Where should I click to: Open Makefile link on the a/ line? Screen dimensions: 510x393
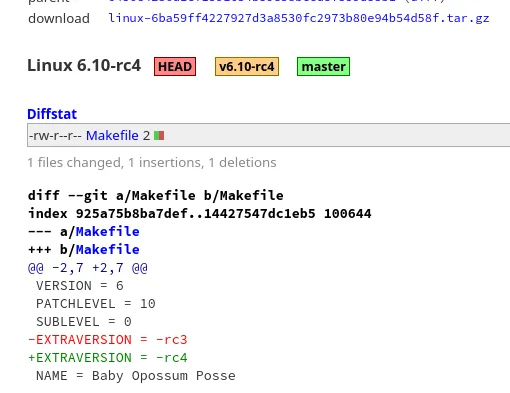pos(107,231)
